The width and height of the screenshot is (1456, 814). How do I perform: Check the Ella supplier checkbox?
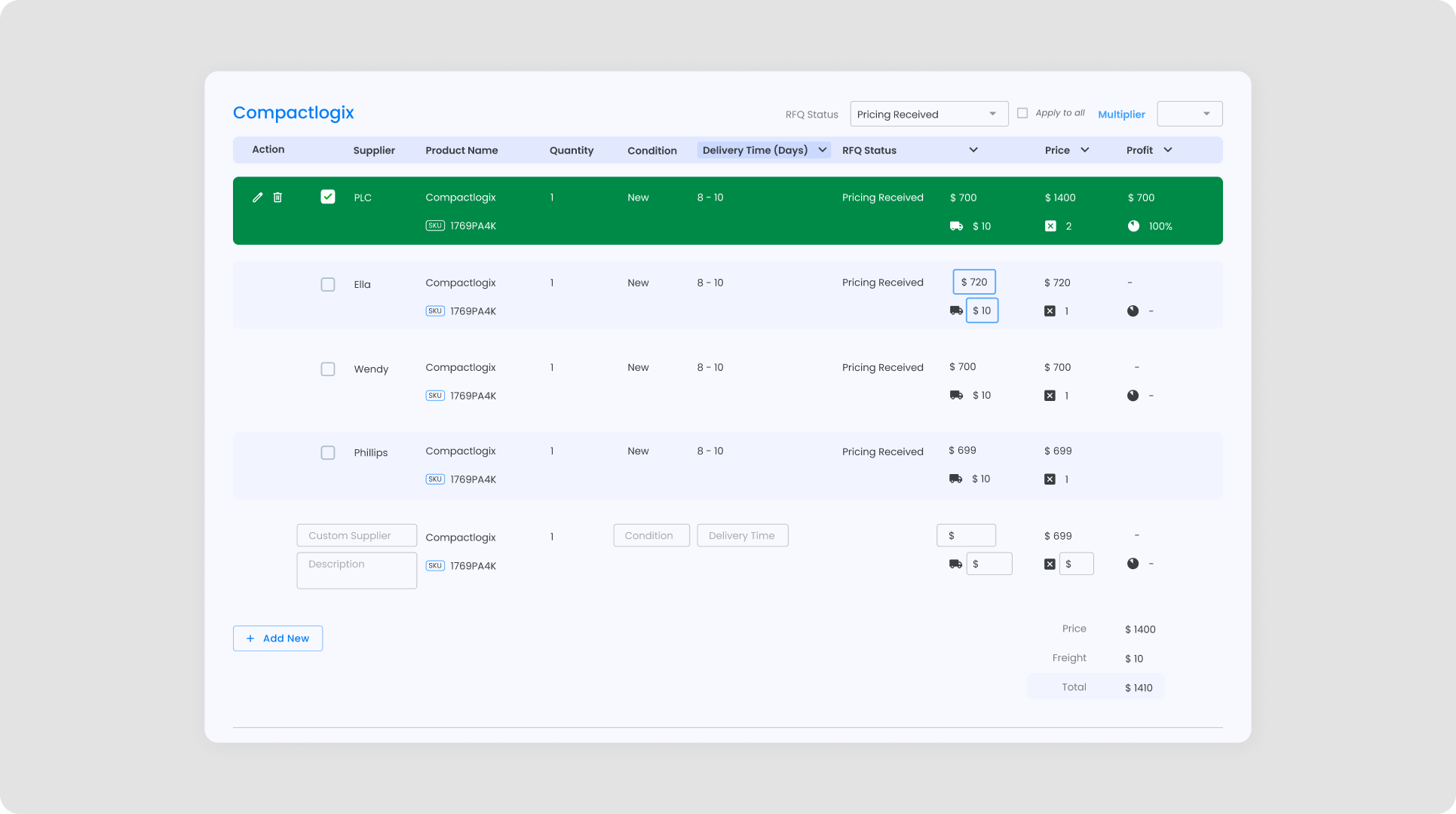point(328,284)
